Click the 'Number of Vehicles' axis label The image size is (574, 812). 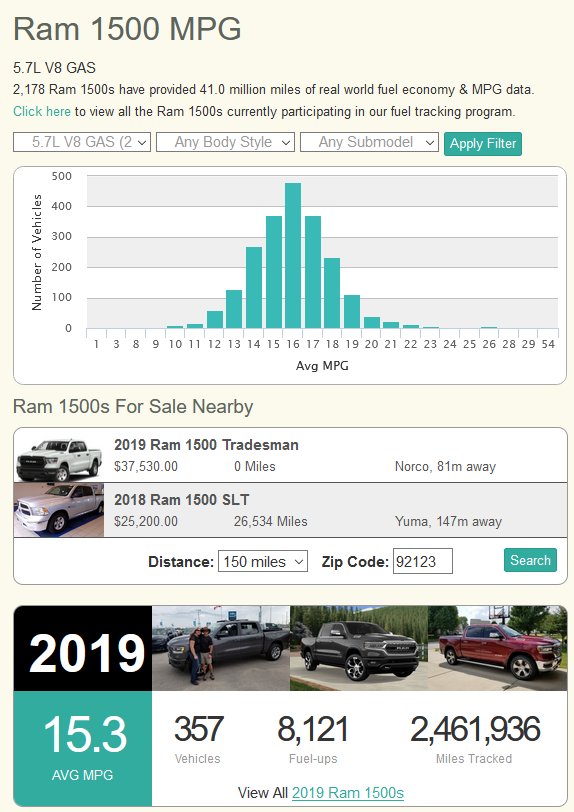point(37,252)
